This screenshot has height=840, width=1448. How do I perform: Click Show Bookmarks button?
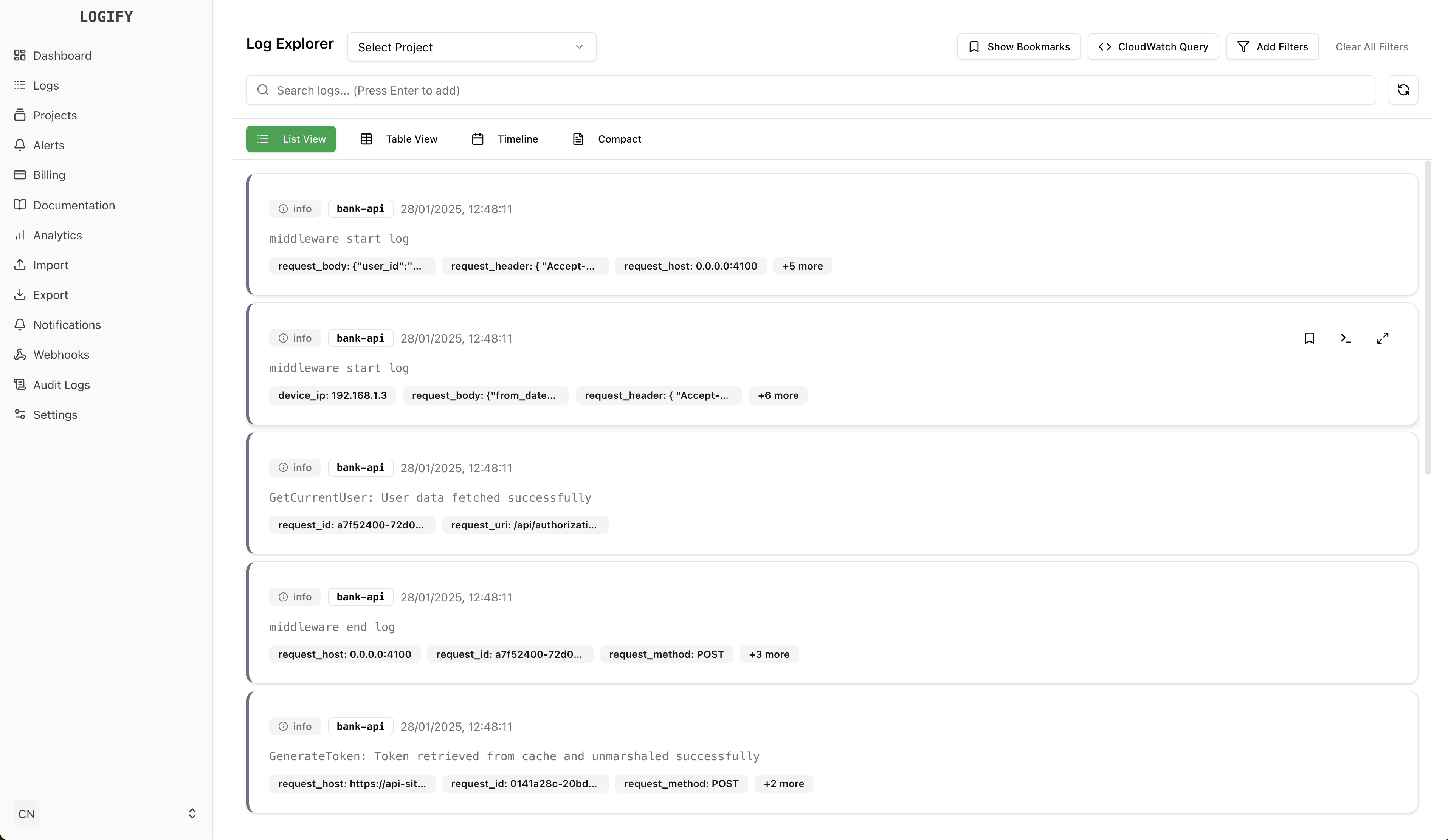(x=1018, y=47)
